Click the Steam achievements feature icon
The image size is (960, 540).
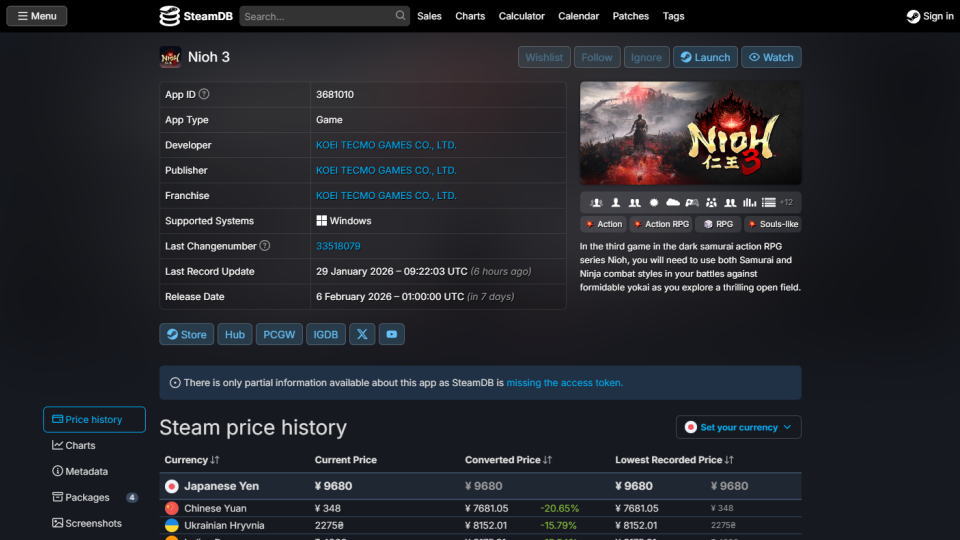point(654,203)
